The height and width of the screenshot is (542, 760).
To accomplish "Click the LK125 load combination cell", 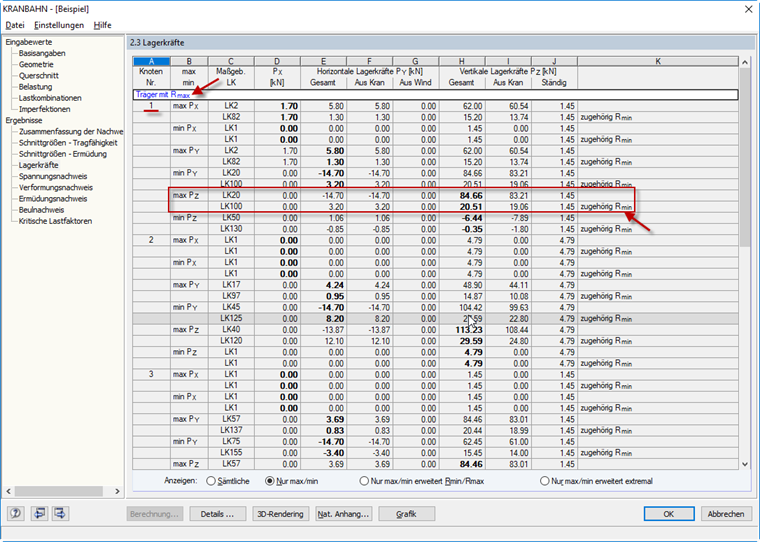I will pyautogui.click(x=231, y=319).
